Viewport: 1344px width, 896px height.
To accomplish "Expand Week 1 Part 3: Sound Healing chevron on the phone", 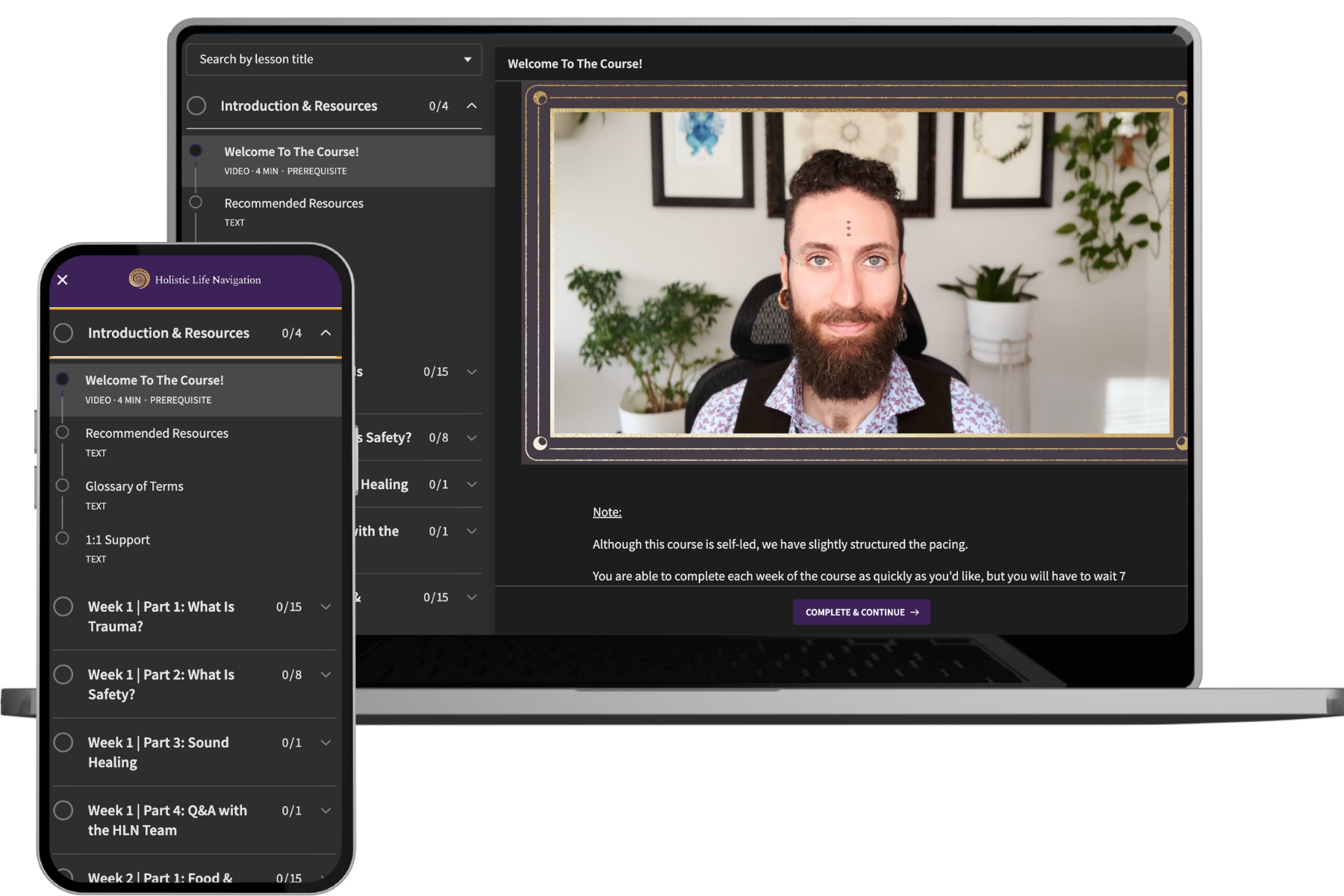I will [x=326, y=743].
